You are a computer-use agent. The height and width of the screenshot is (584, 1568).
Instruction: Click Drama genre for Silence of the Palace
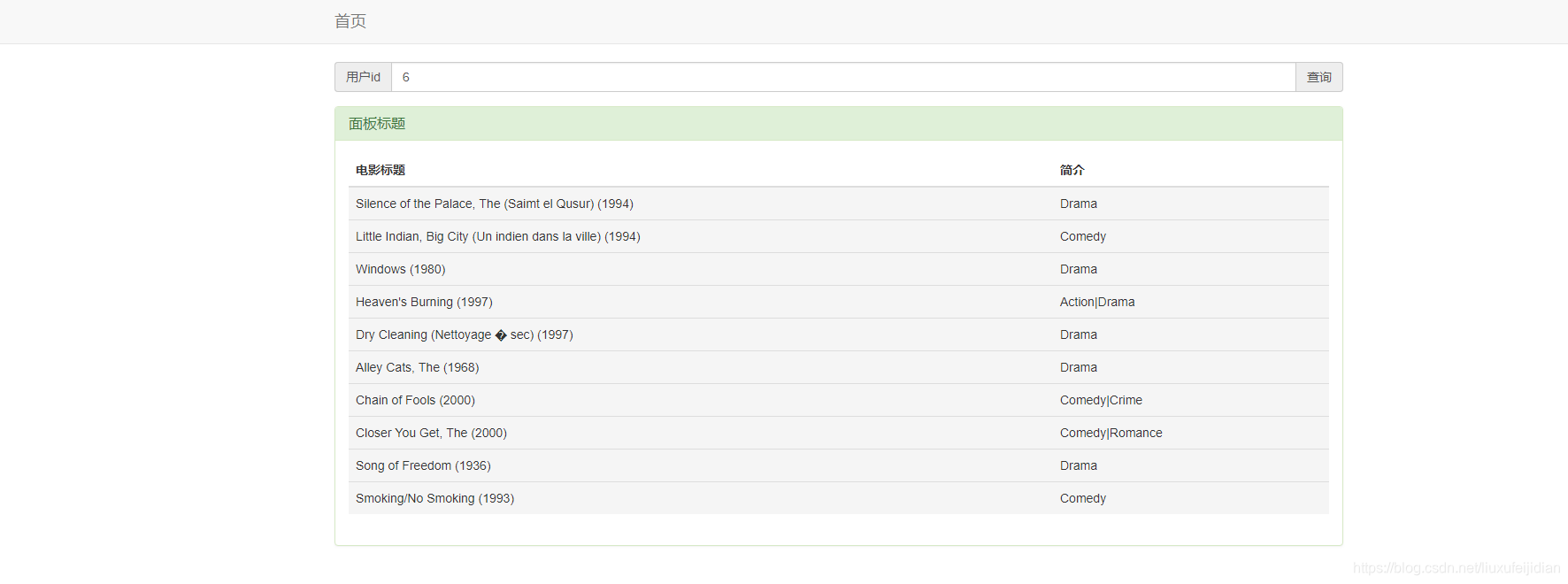(x=1079, y=204)
